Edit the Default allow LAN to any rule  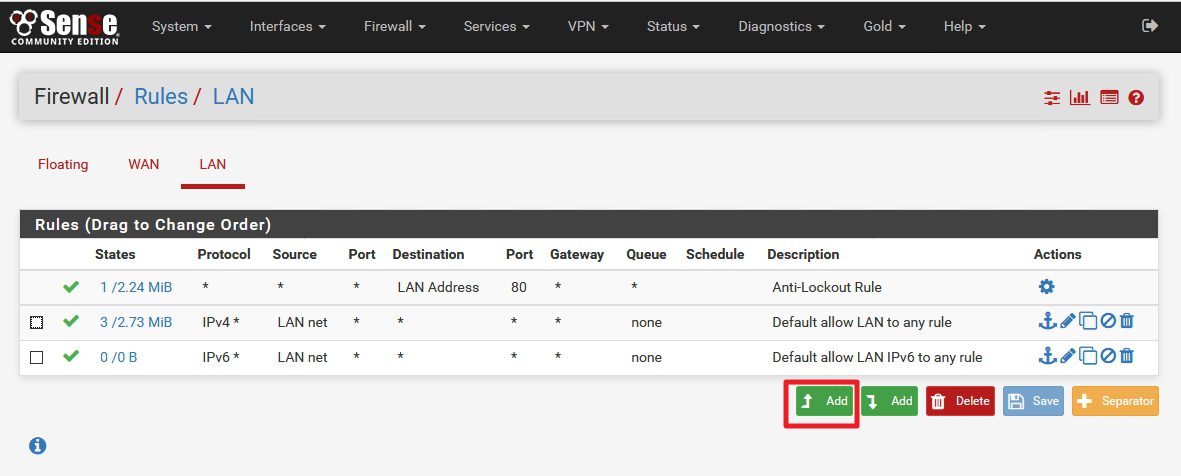pos(1067,322)
